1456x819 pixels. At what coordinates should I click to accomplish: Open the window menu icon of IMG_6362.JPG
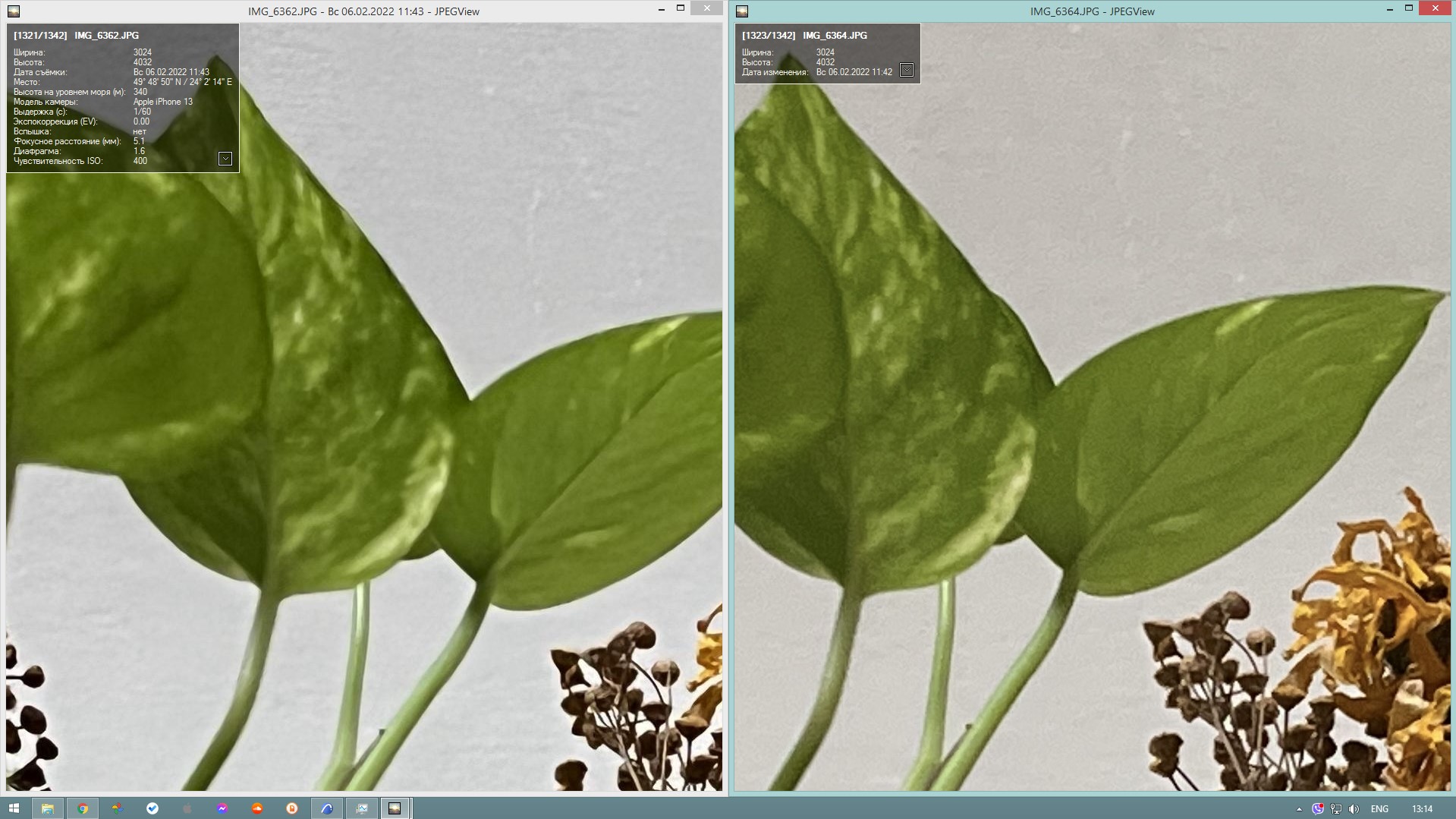[14, 11]
